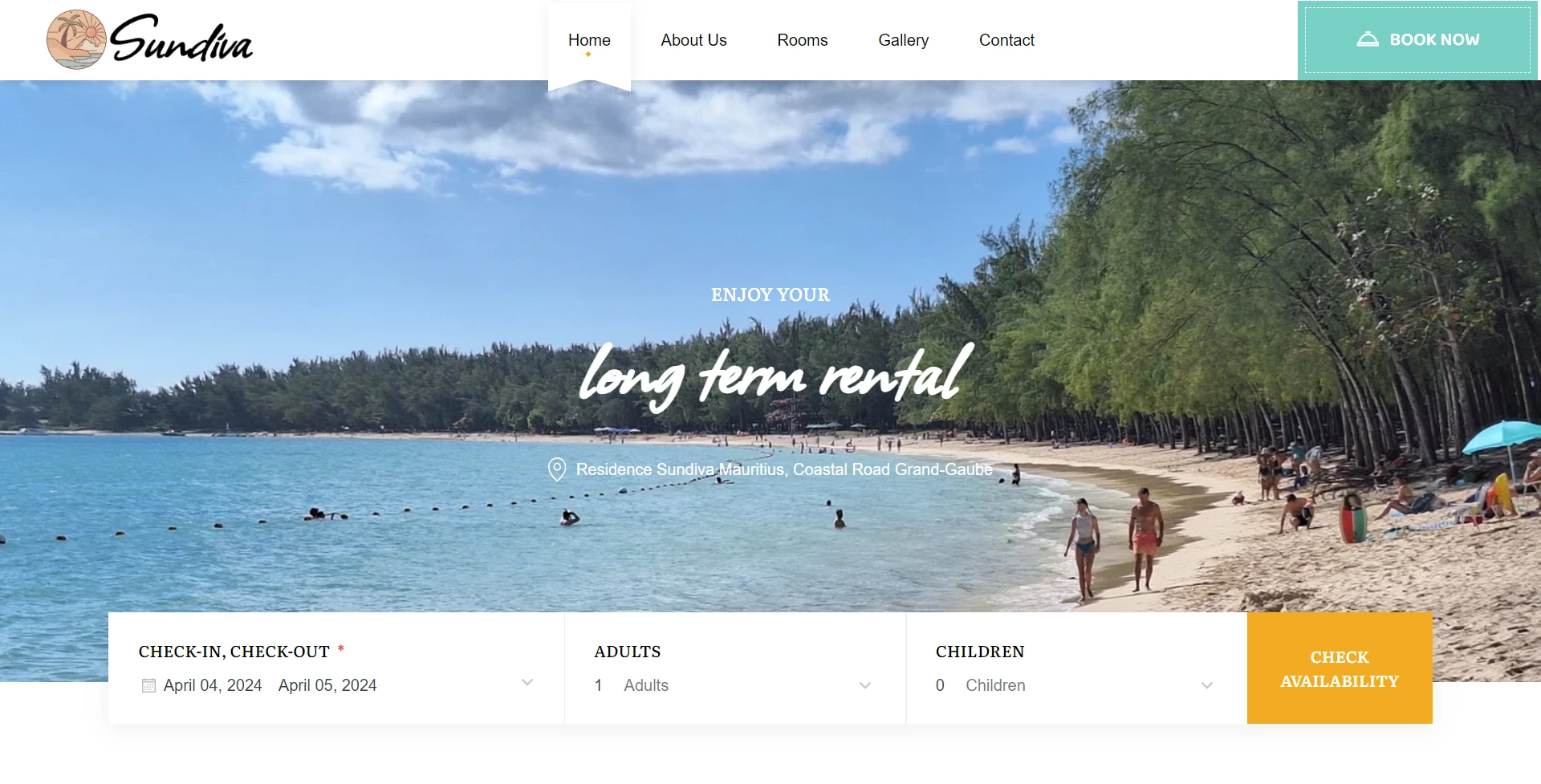The height and width of the screenshot is (784, 1541).
Task: Expand the check-in date dropdown chevron
Action: pyautogui.click(x=527, y=683)
